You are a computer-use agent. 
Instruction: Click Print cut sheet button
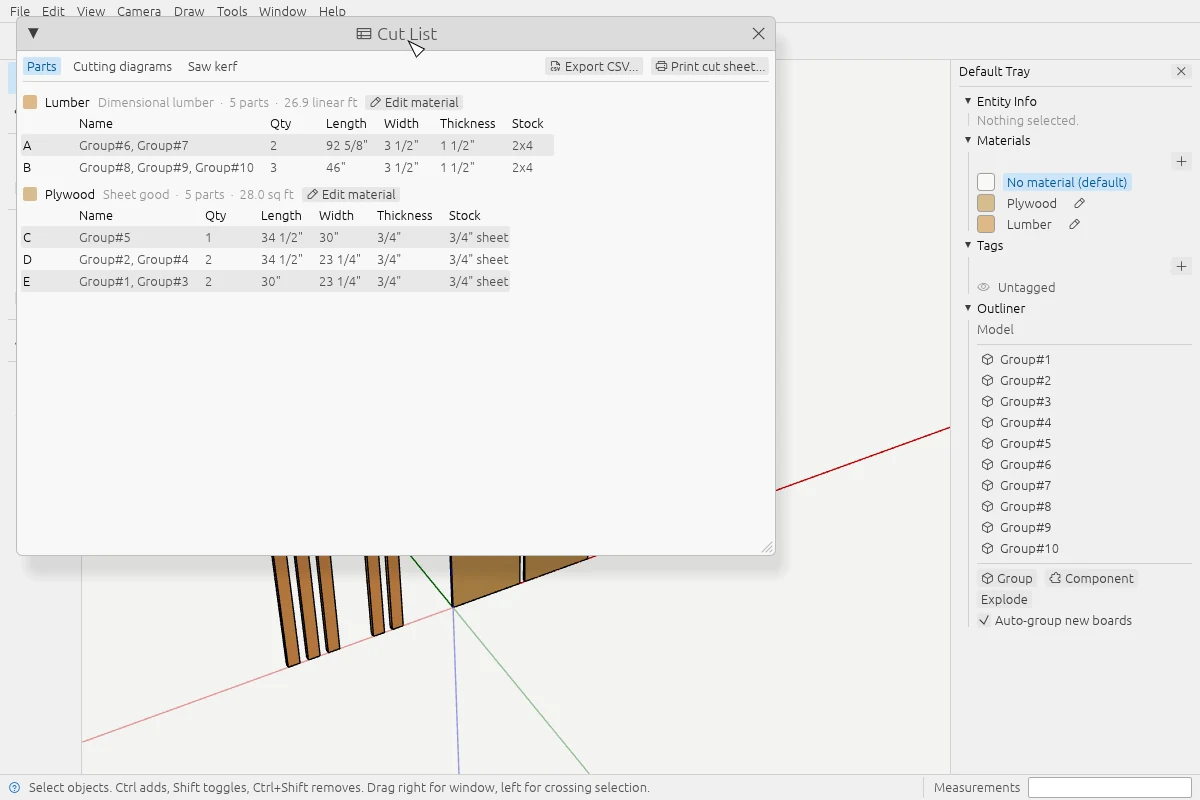[x=710, y=66]
